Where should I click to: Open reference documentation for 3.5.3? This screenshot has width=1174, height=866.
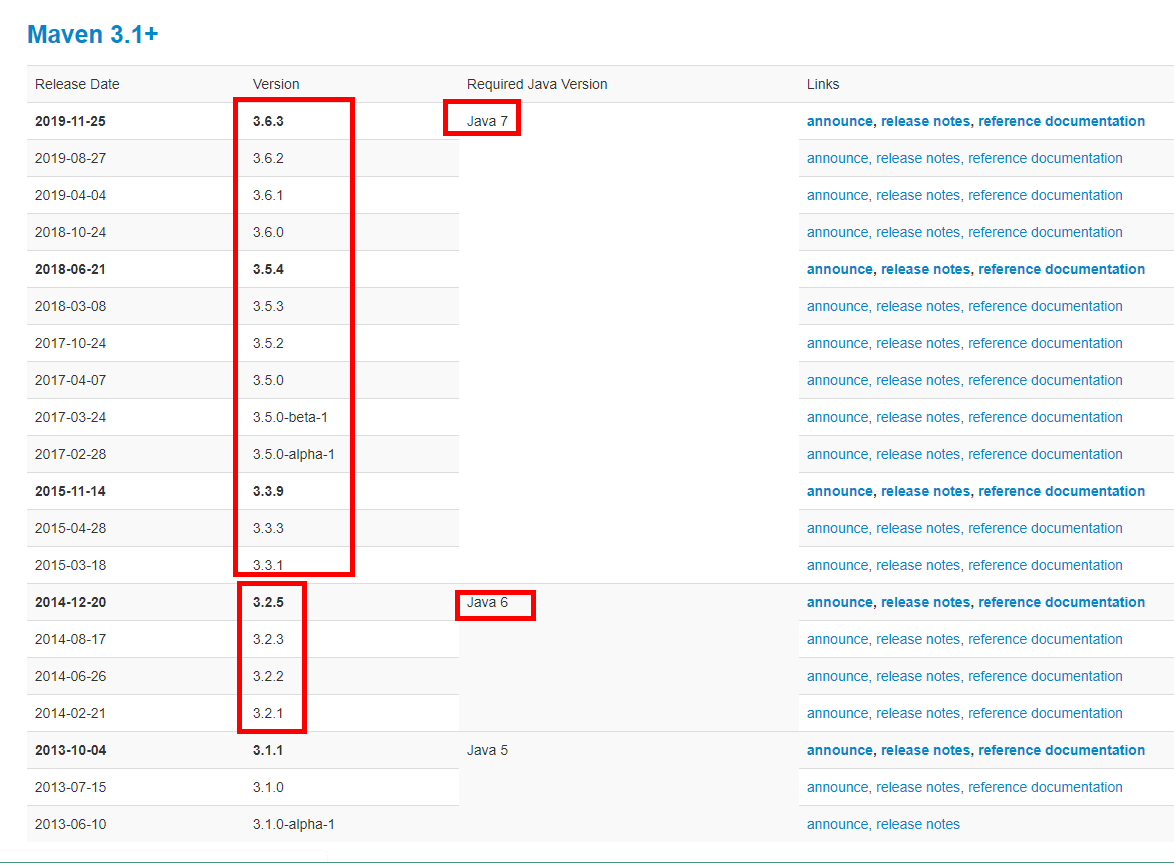[1045, 306]
